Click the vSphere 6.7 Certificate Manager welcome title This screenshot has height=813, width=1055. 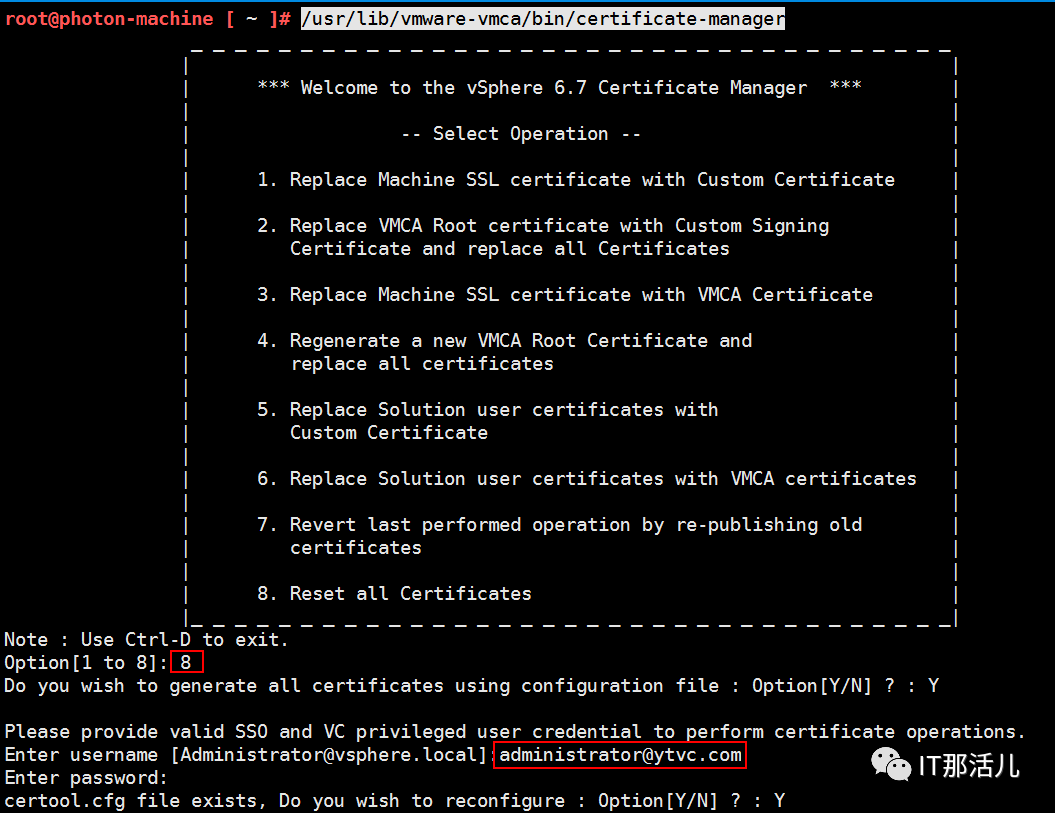pos(560,87)
